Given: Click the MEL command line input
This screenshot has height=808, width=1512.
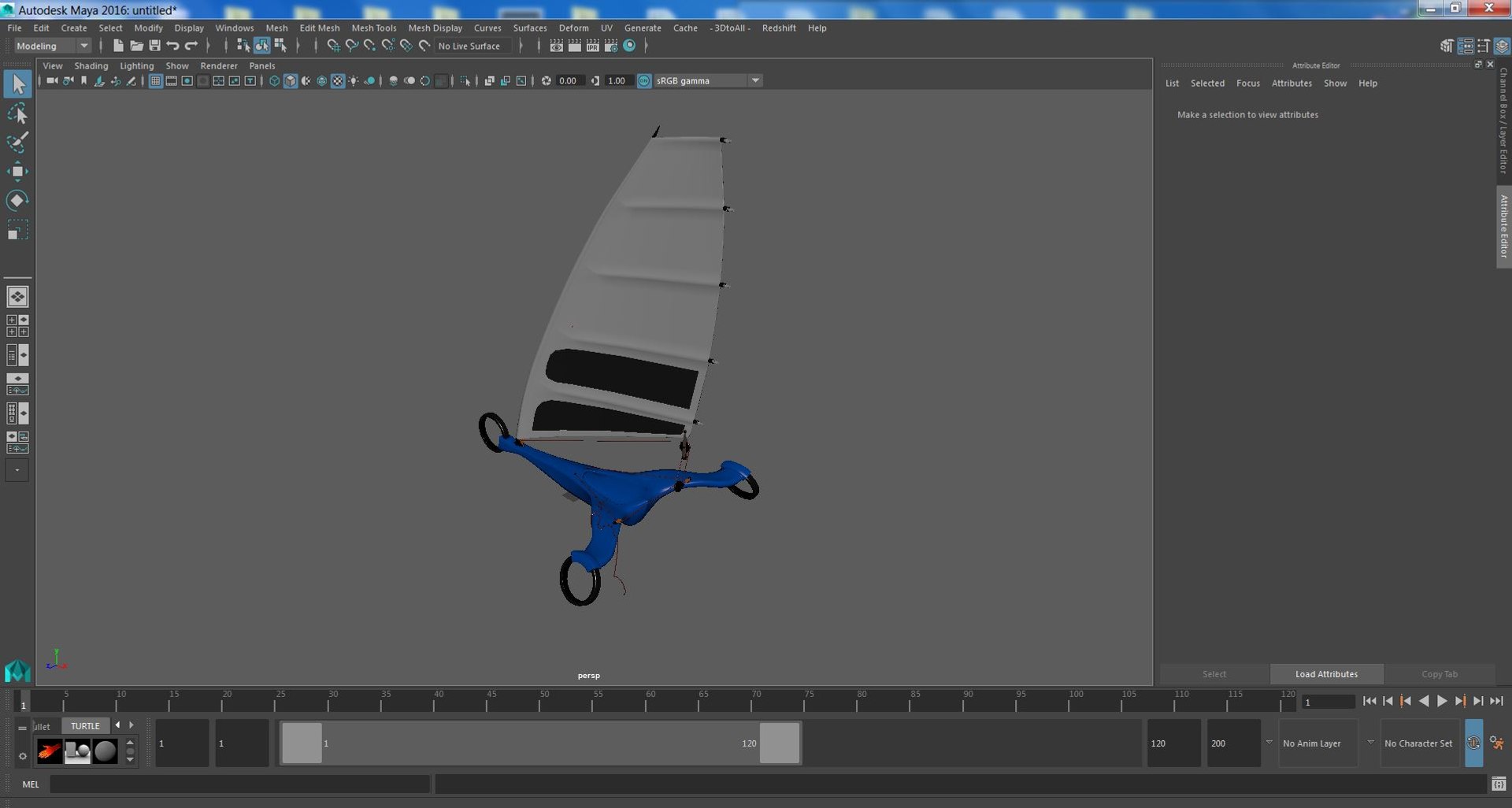Looking at the screenshot, I should pyautogui.click(x=240, y=784).
